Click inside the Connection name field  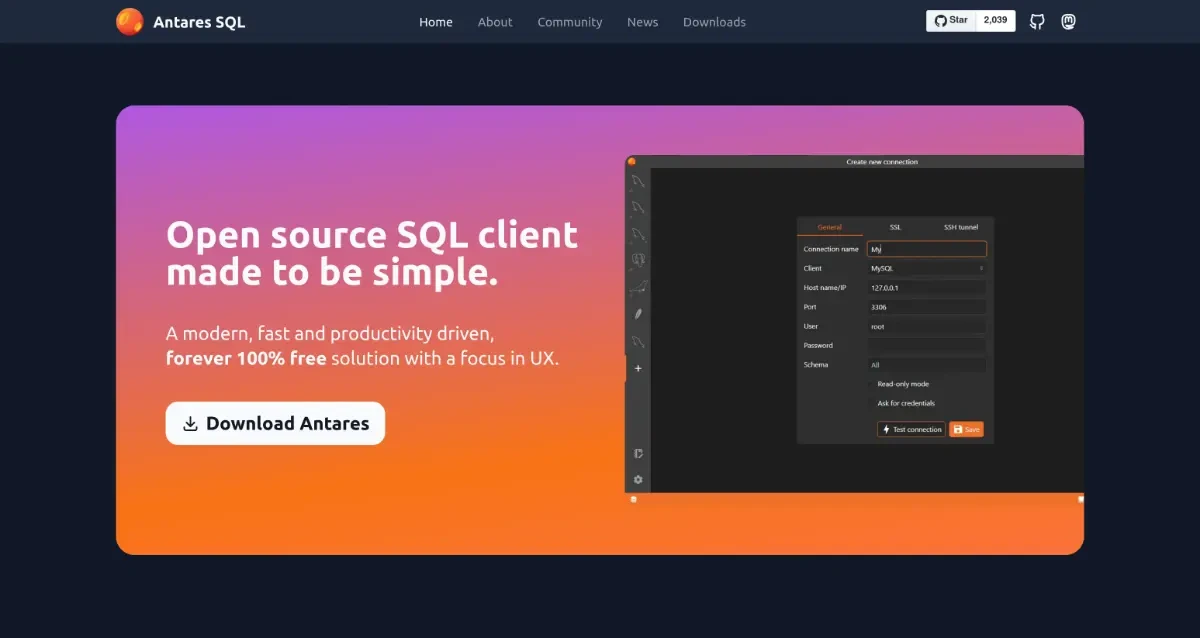pos(925,248)
